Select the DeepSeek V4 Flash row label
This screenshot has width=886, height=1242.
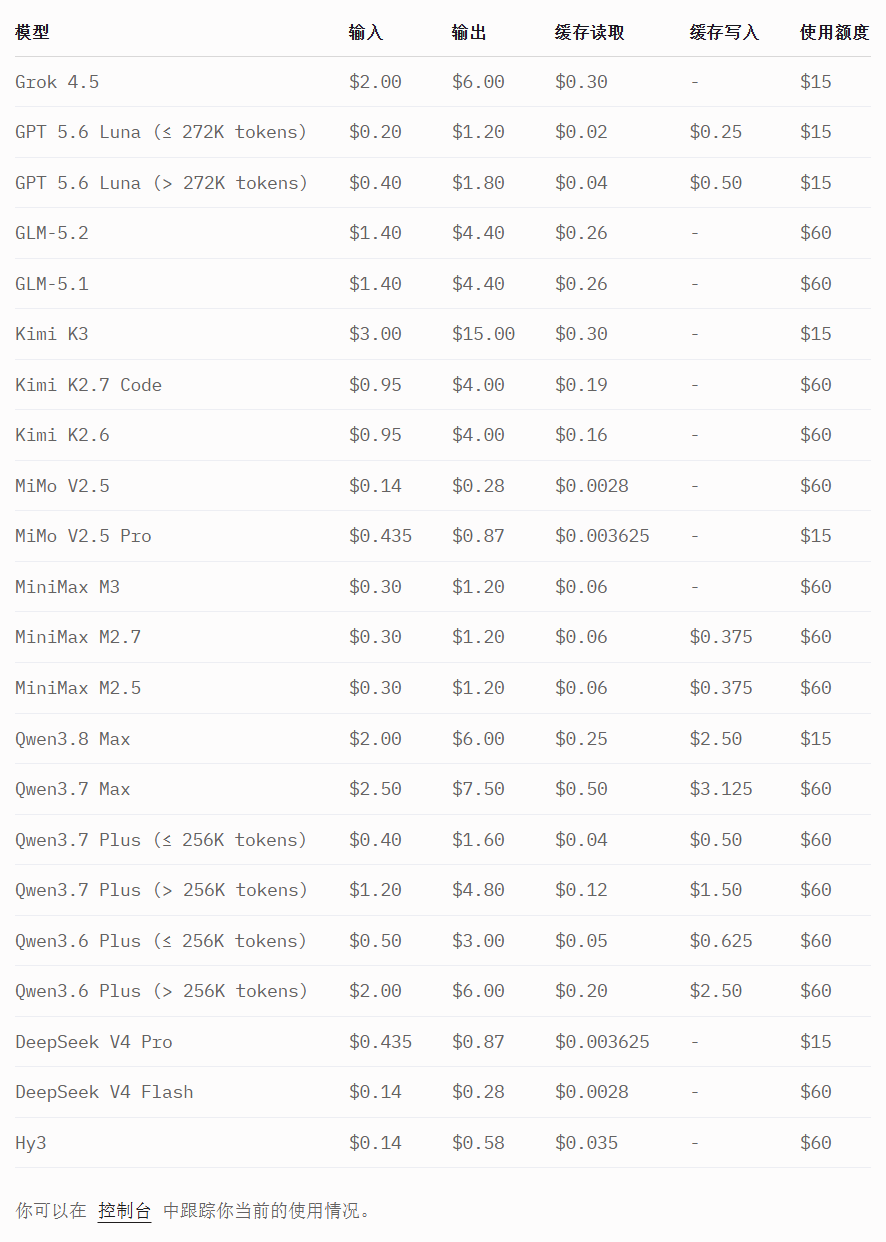pos(104,1092)
